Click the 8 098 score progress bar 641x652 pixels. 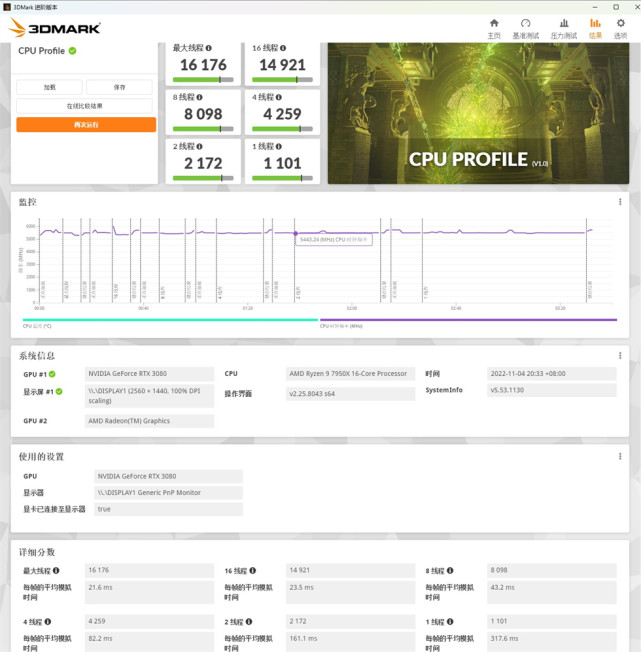coord(203,129)
